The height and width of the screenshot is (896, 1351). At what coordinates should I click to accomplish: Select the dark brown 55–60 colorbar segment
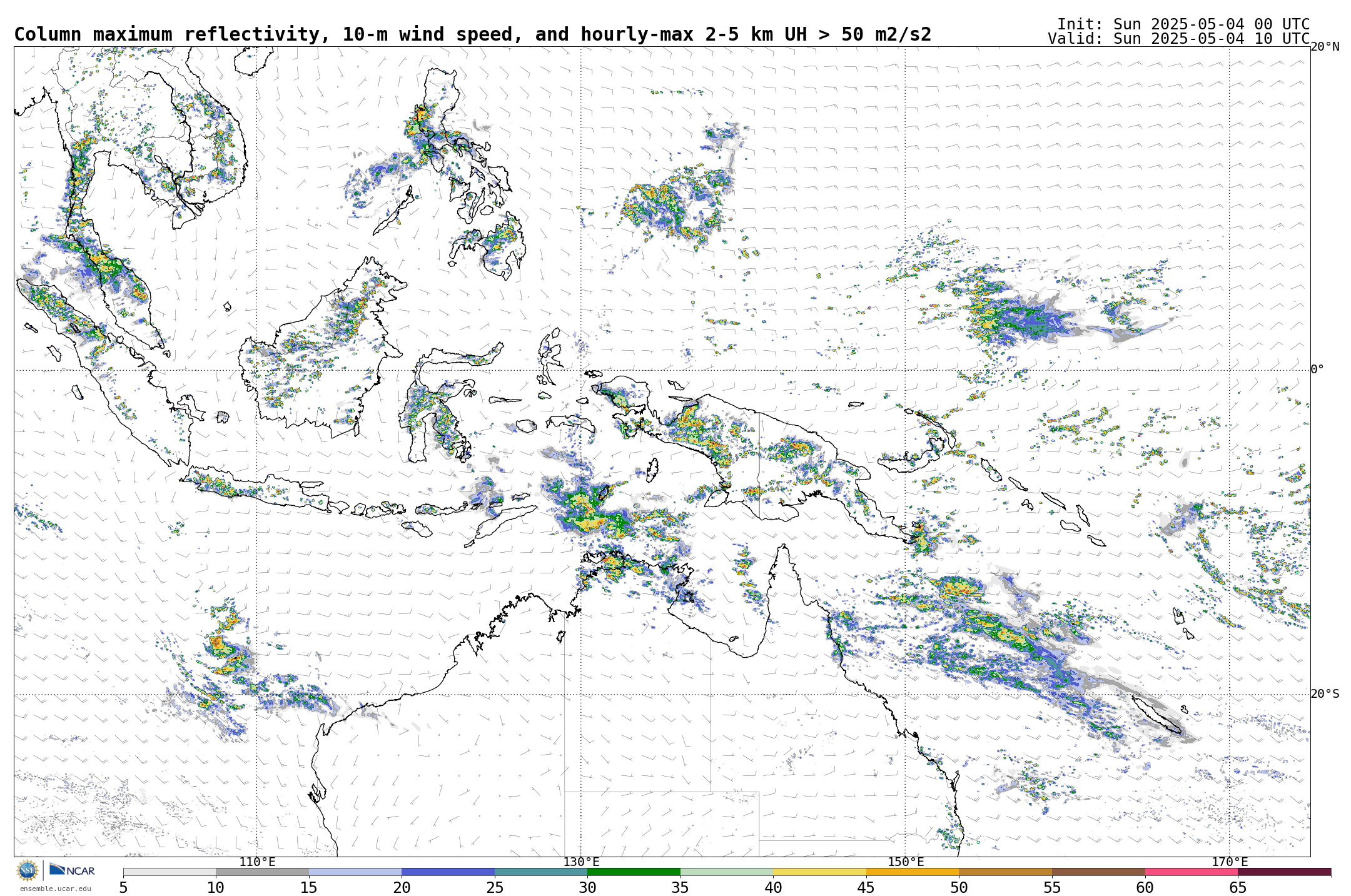point(1098,872)
